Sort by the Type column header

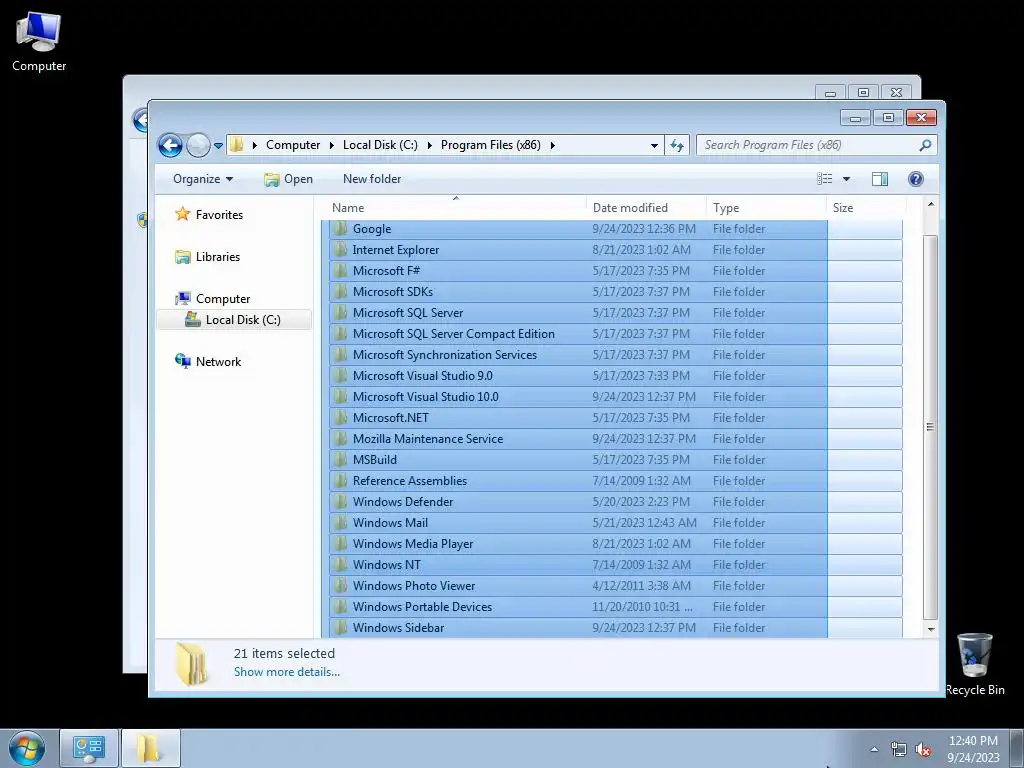point(766,208)
